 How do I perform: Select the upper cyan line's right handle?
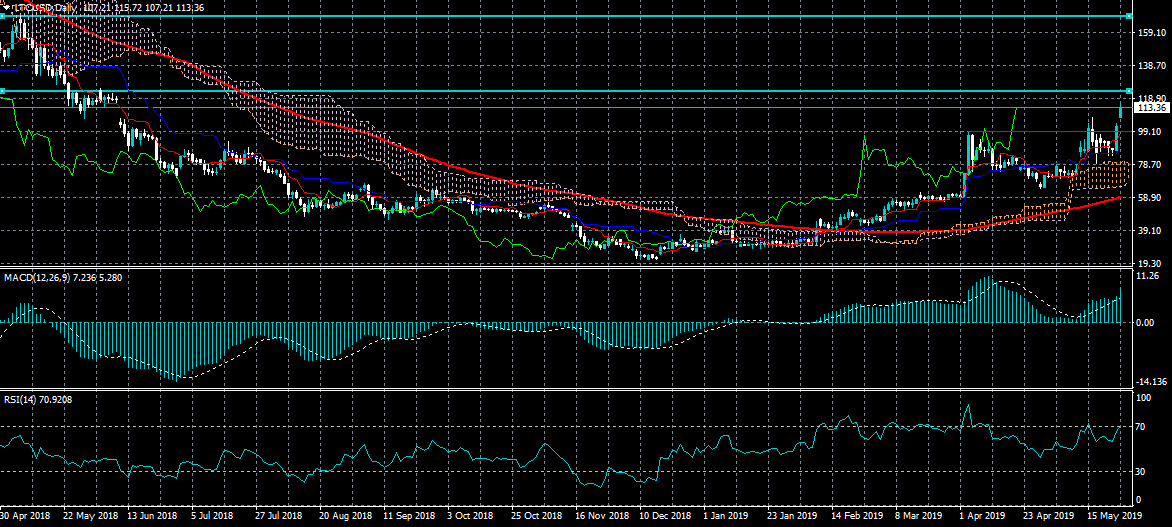[1129, 16]
